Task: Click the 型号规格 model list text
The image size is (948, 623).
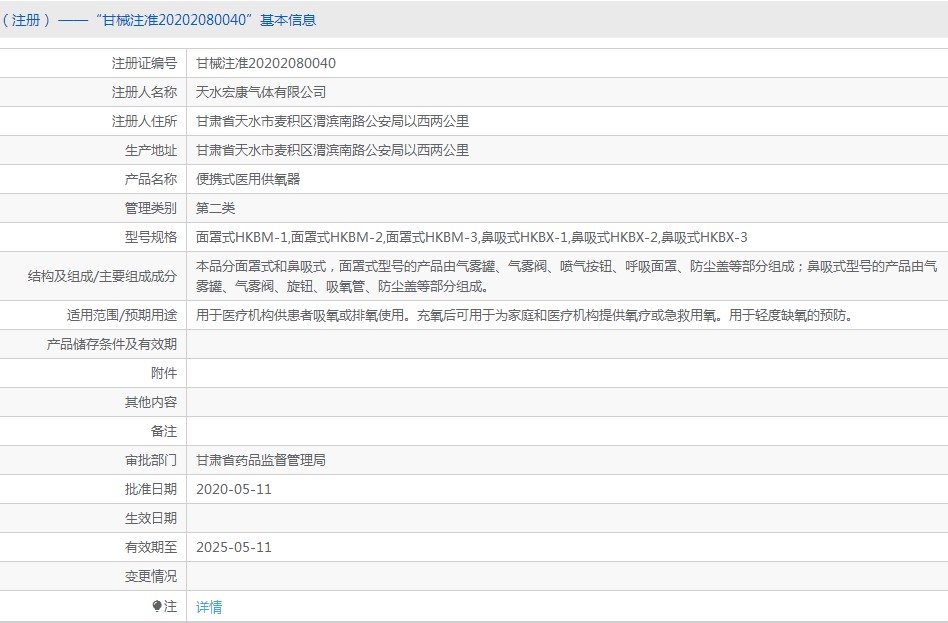Action: [x=472, y=237]
